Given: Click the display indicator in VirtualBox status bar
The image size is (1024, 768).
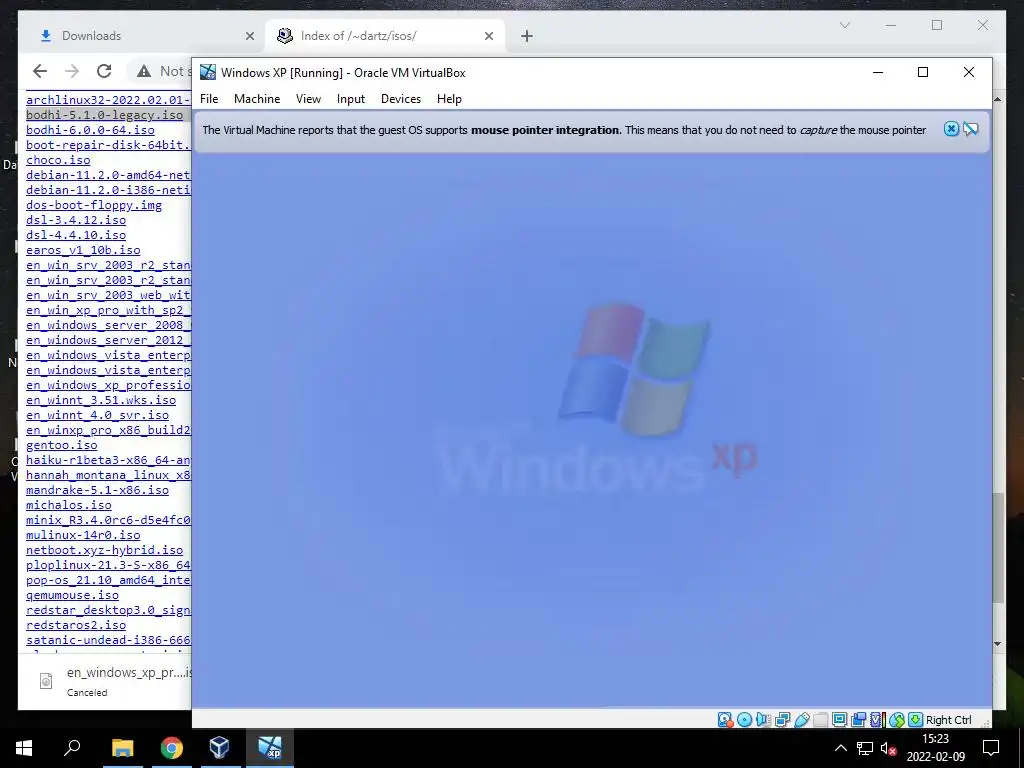Looking at the screenshot, I should [x=839, y=720].
